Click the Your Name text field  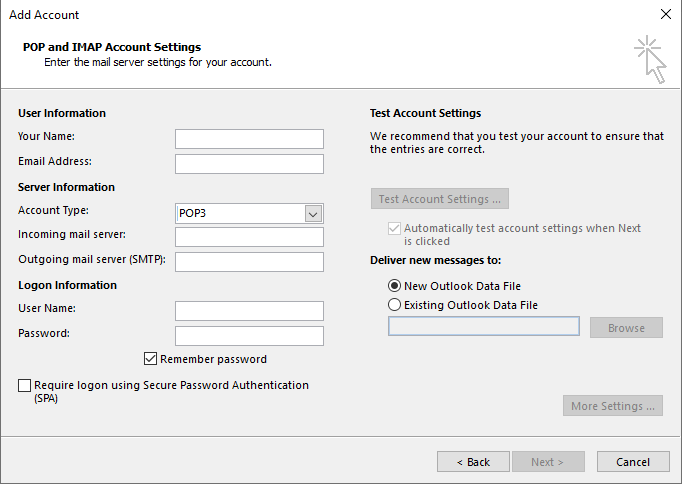pyautogui.click(x=249, y=139)
